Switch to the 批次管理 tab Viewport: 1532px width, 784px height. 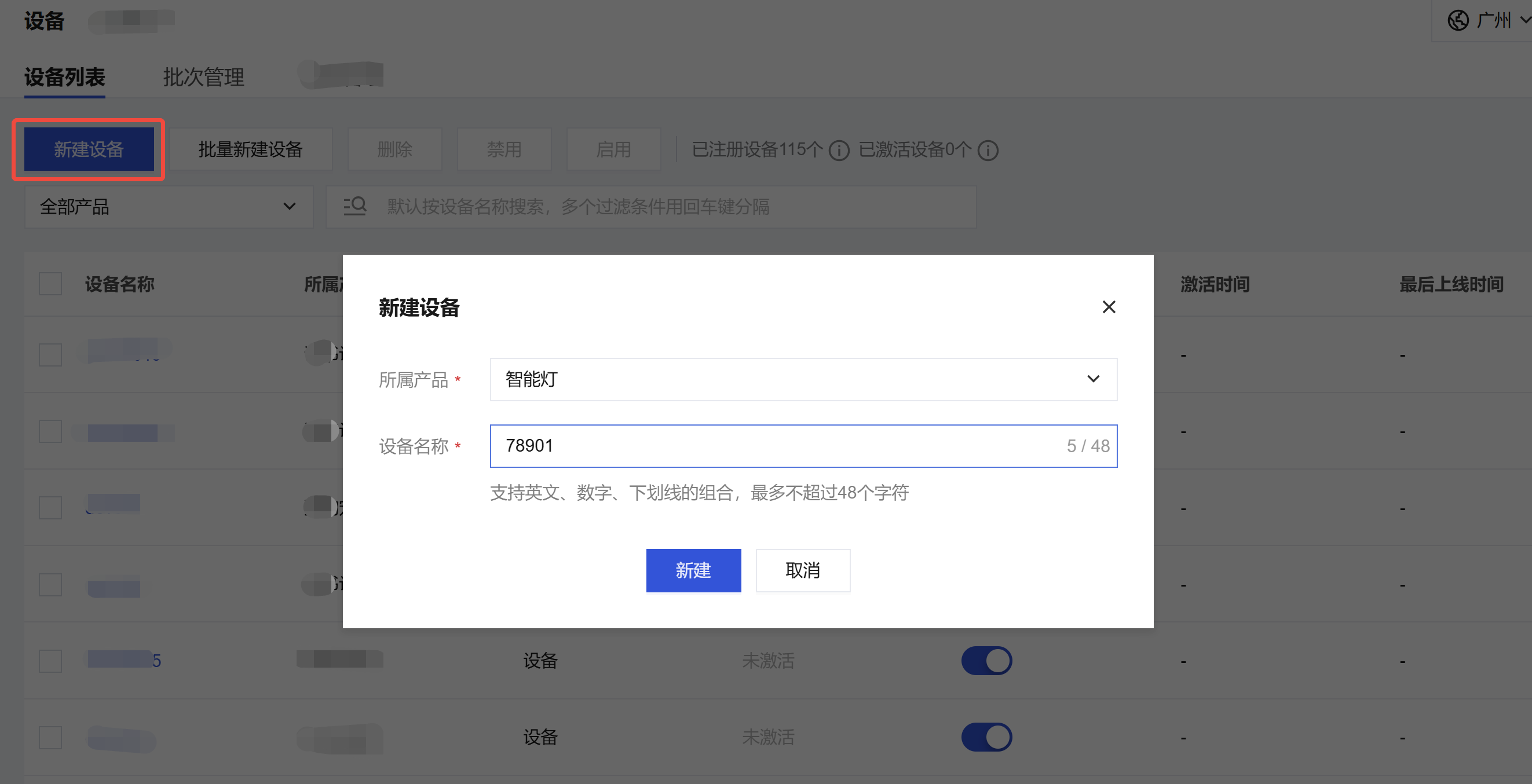tap(203, 77)
